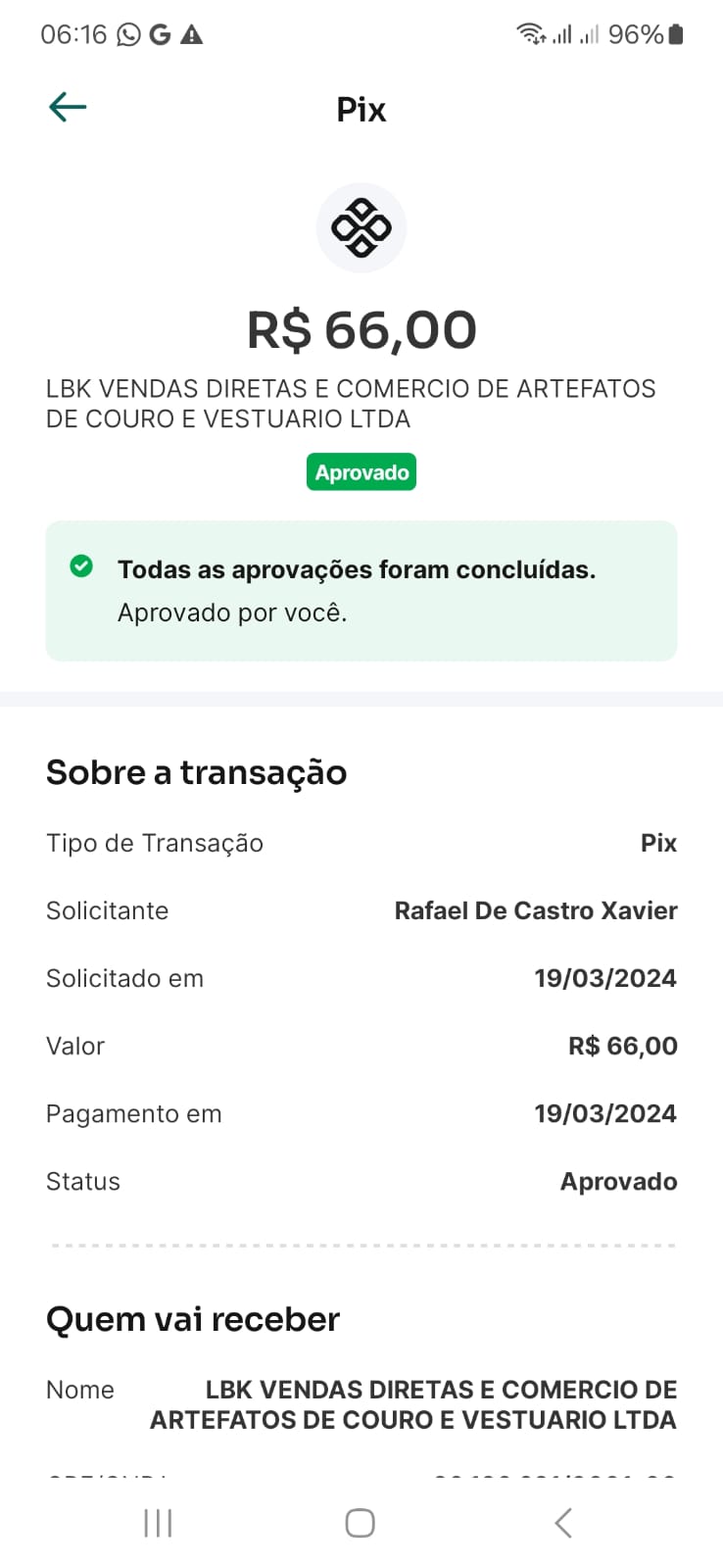Tap the Google notification icon
Image resolution: width=723 pixels, height=1568 pixels.
pos(160,35)
